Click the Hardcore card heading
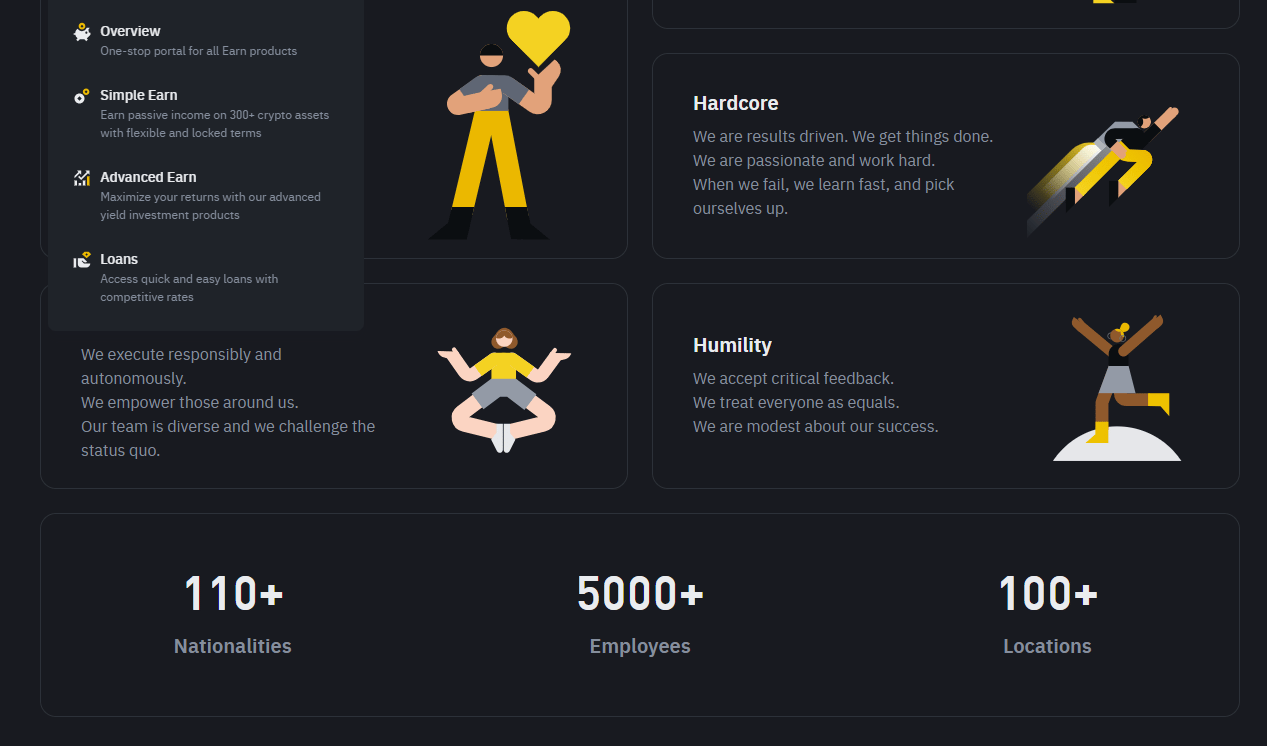Image resolution: width=1267 pixels, height=746 pixels. tap(735, 103)
